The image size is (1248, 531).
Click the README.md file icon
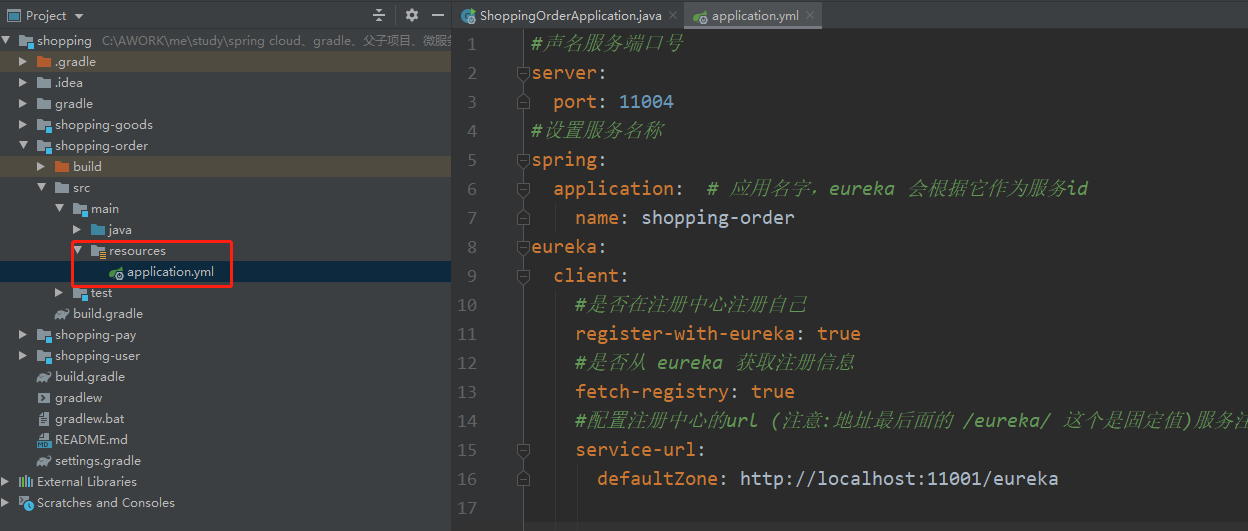[44, 440]
